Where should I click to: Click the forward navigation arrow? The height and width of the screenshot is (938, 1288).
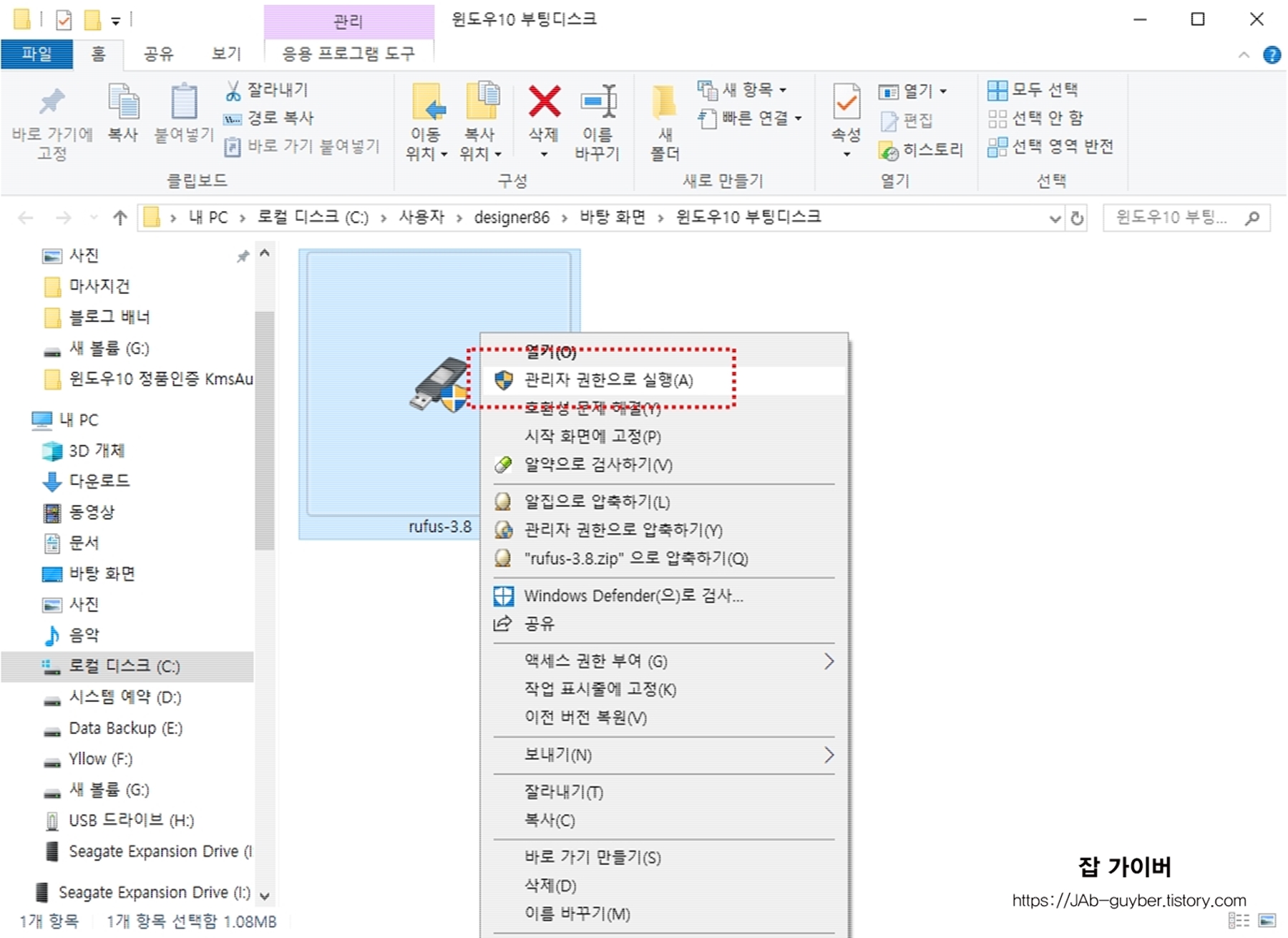coord(63,218)
